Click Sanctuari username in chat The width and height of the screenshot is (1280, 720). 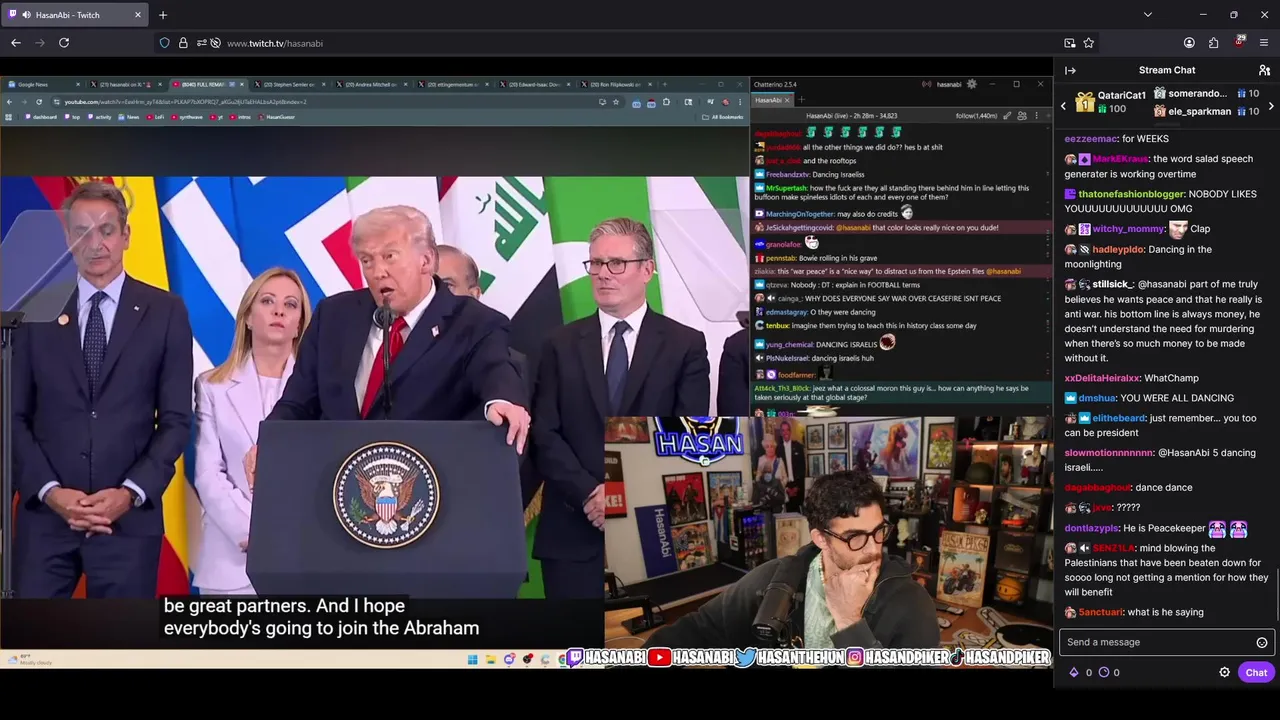tap(1101, 612)
